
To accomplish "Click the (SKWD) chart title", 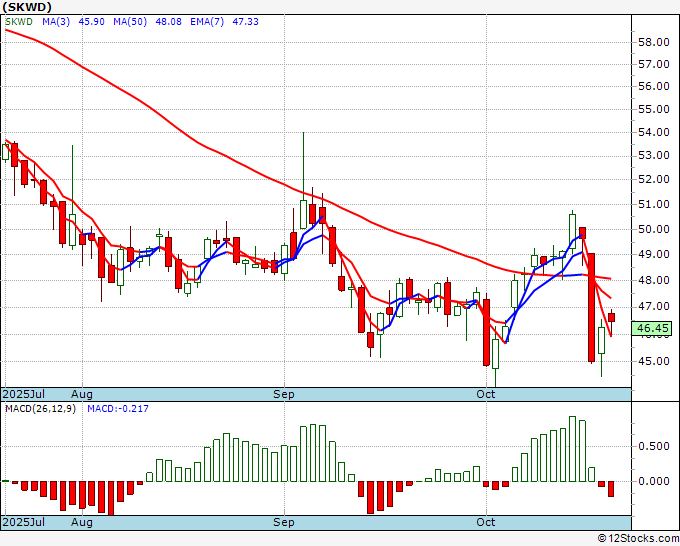I will click(x=27, y=7).
